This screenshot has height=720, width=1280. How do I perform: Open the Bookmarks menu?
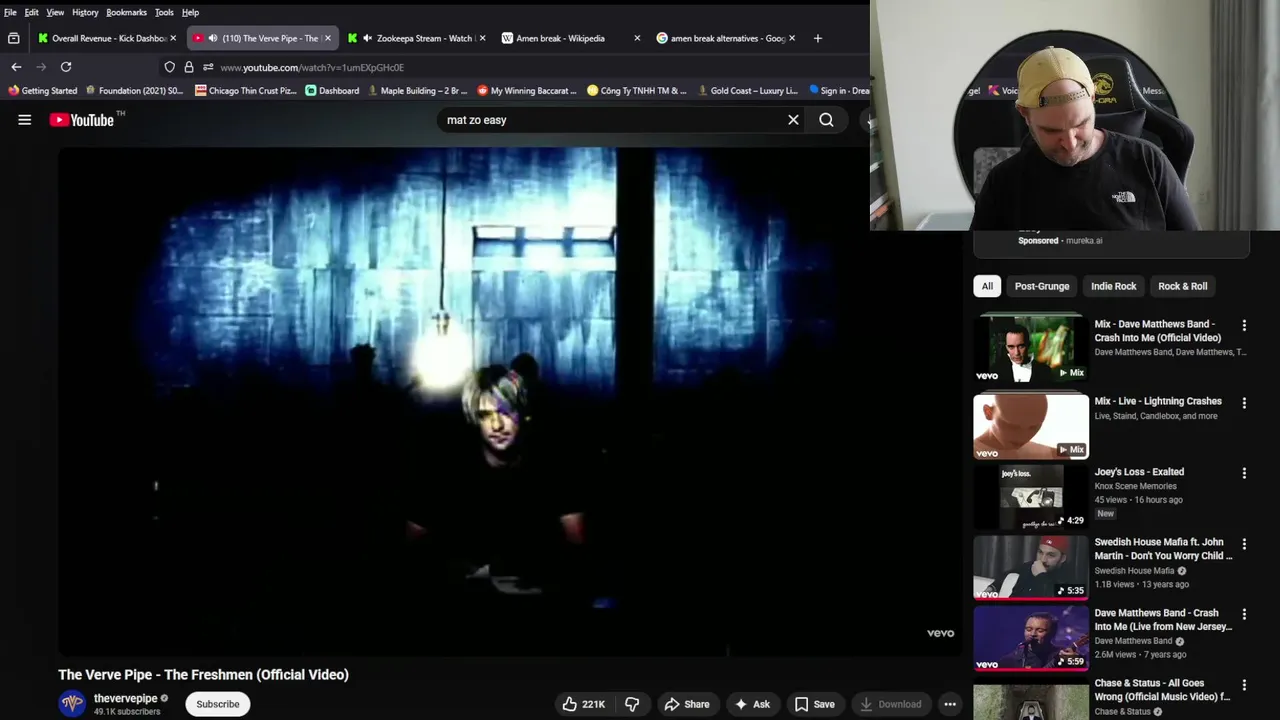point(126,12)
